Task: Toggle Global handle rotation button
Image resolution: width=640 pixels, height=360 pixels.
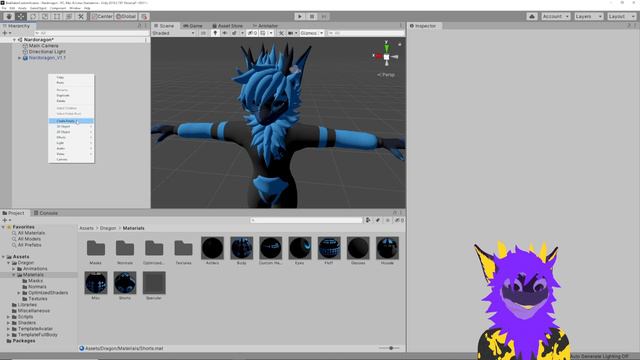Action: 126,16
